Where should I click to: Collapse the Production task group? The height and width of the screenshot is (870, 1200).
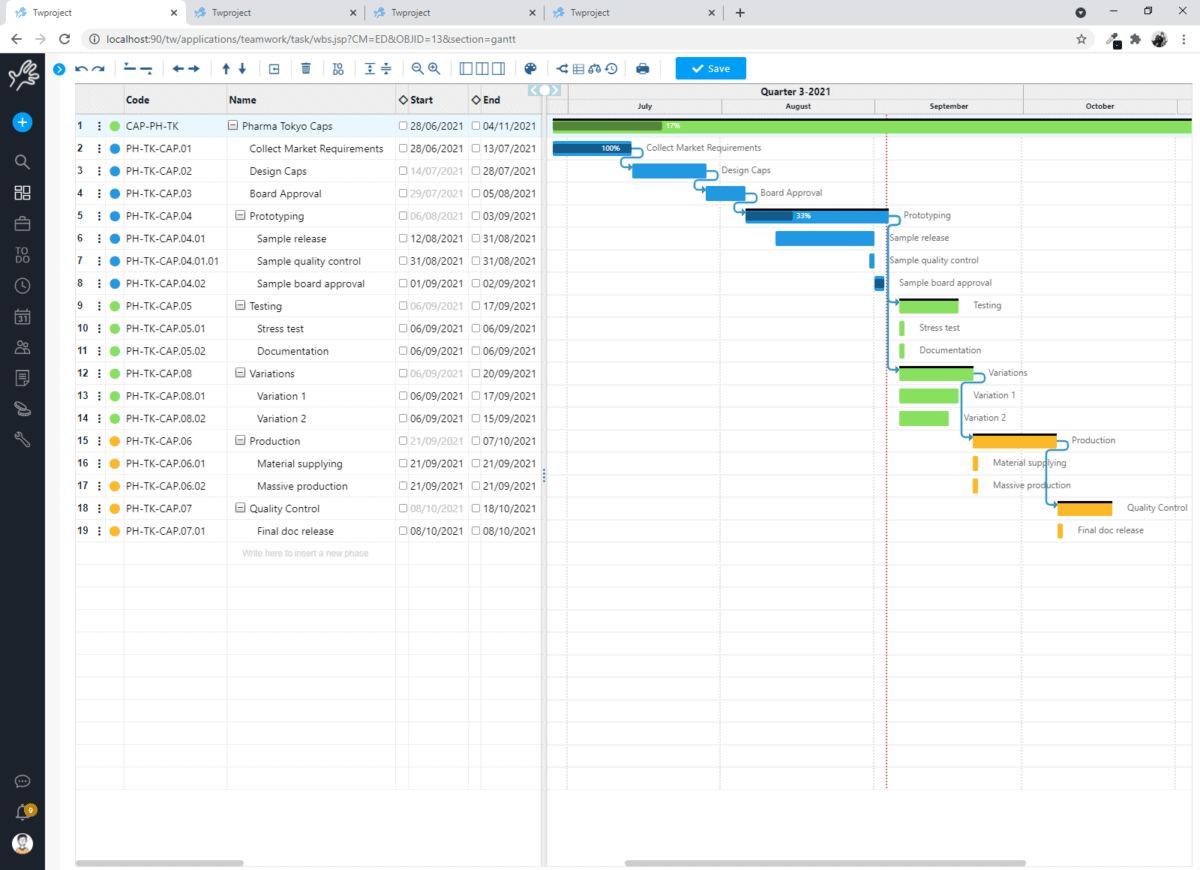point(240,441)
